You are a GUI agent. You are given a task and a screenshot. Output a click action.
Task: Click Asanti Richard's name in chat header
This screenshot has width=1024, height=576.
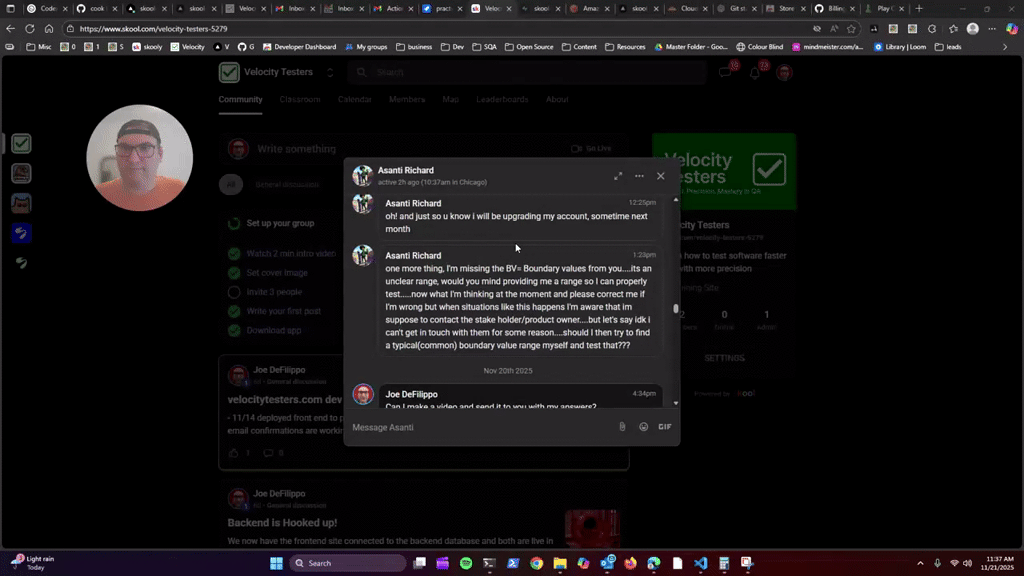click(x=406, y=170)
